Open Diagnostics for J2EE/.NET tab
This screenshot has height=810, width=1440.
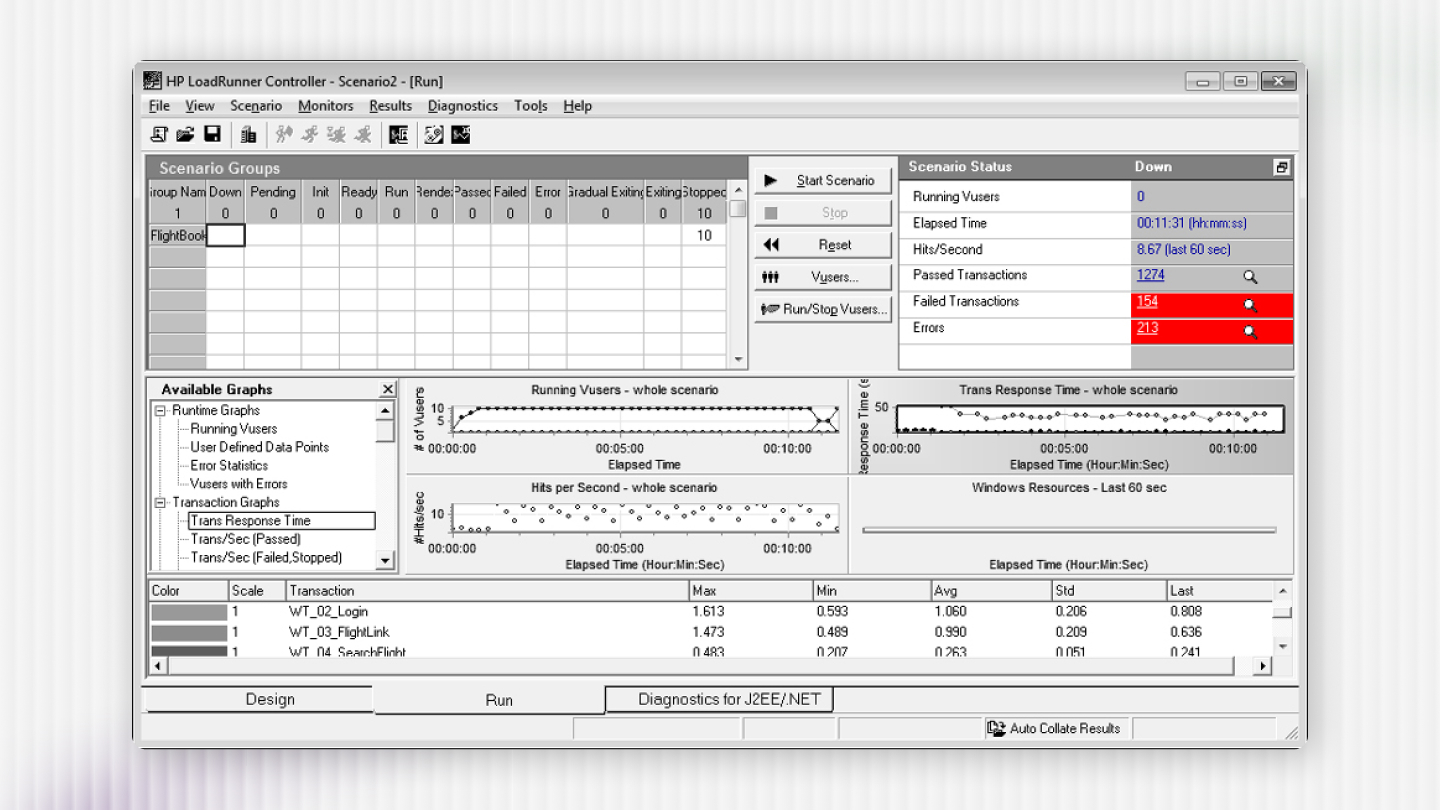tap(720, 699)
